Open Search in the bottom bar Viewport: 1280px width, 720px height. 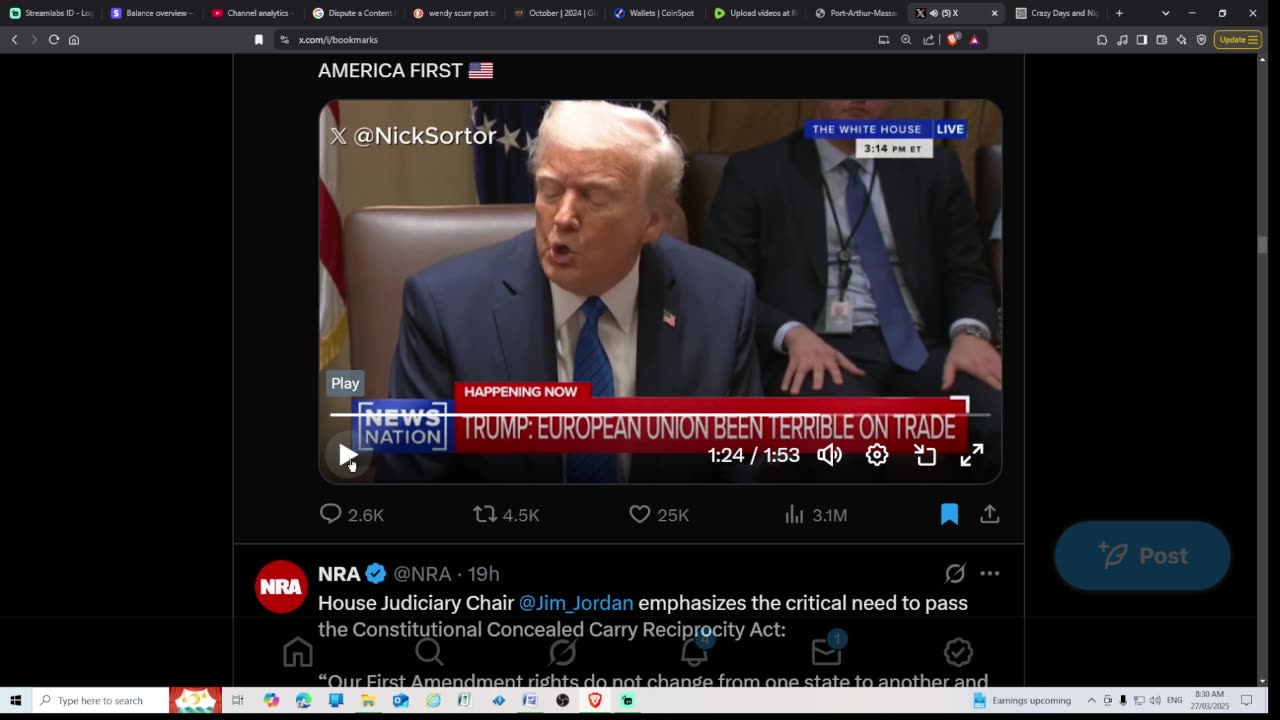point(429,652)
